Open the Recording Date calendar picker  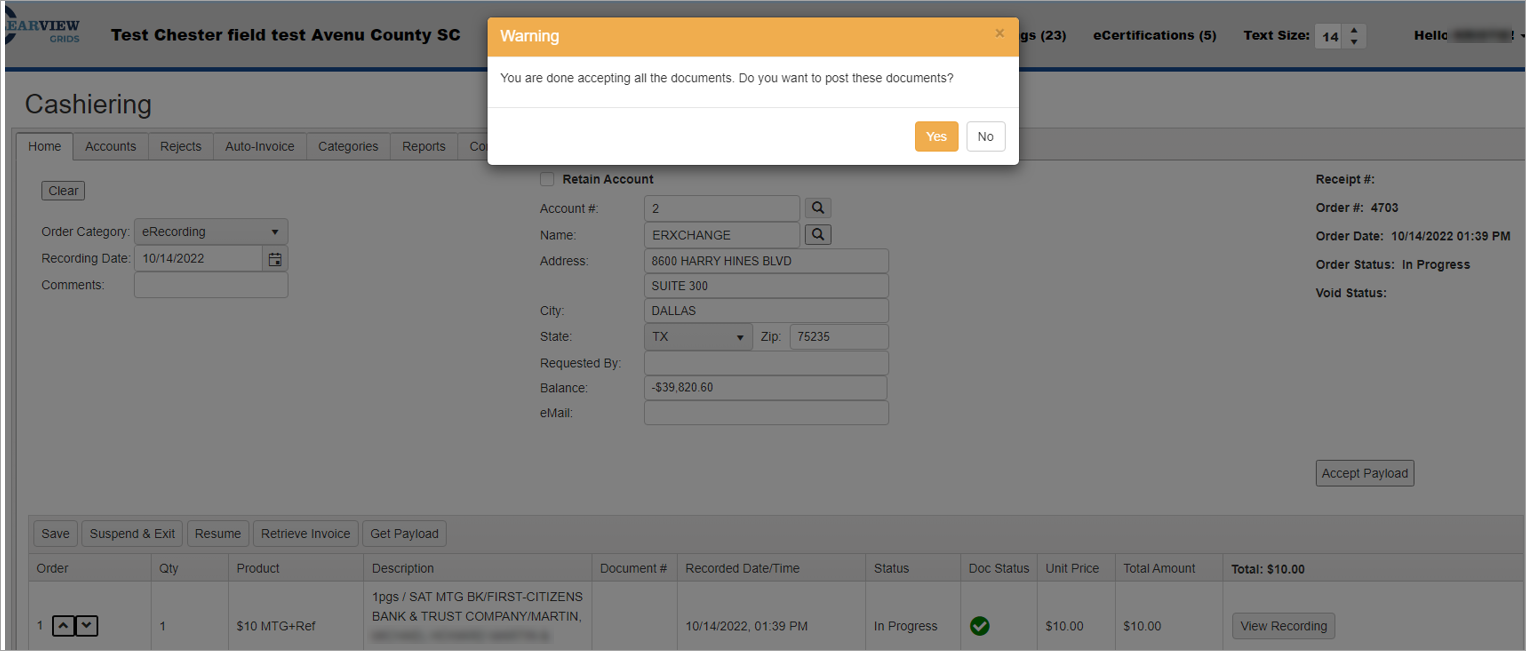pyautogui.click(x=275, y=259)
